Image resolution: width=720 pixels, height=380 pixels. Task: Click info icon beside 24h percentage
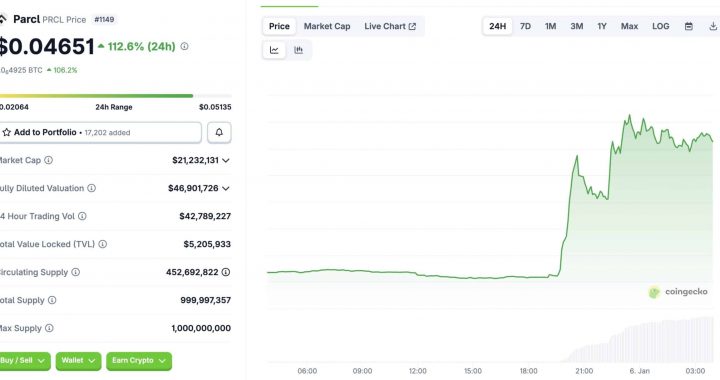(185, 46)
